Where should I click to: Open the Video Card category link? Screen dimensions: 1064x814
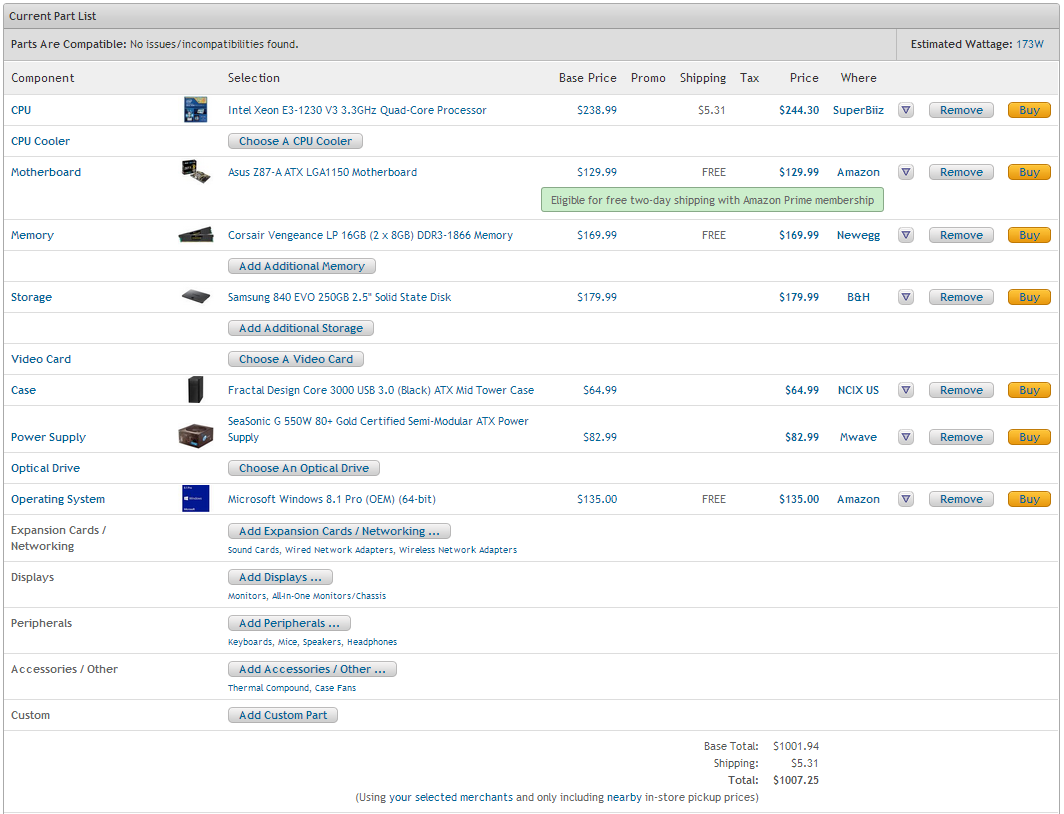click(x=41, y=359)
